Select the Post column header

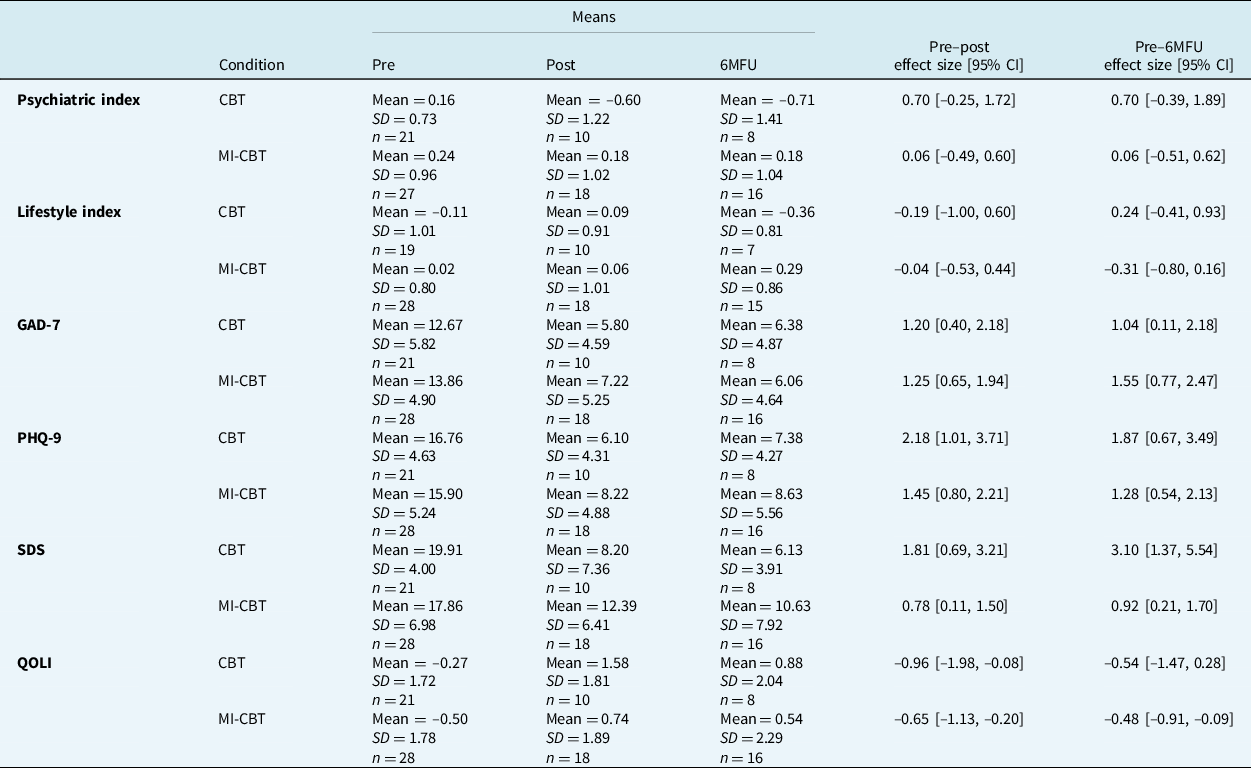pos(560,65)
